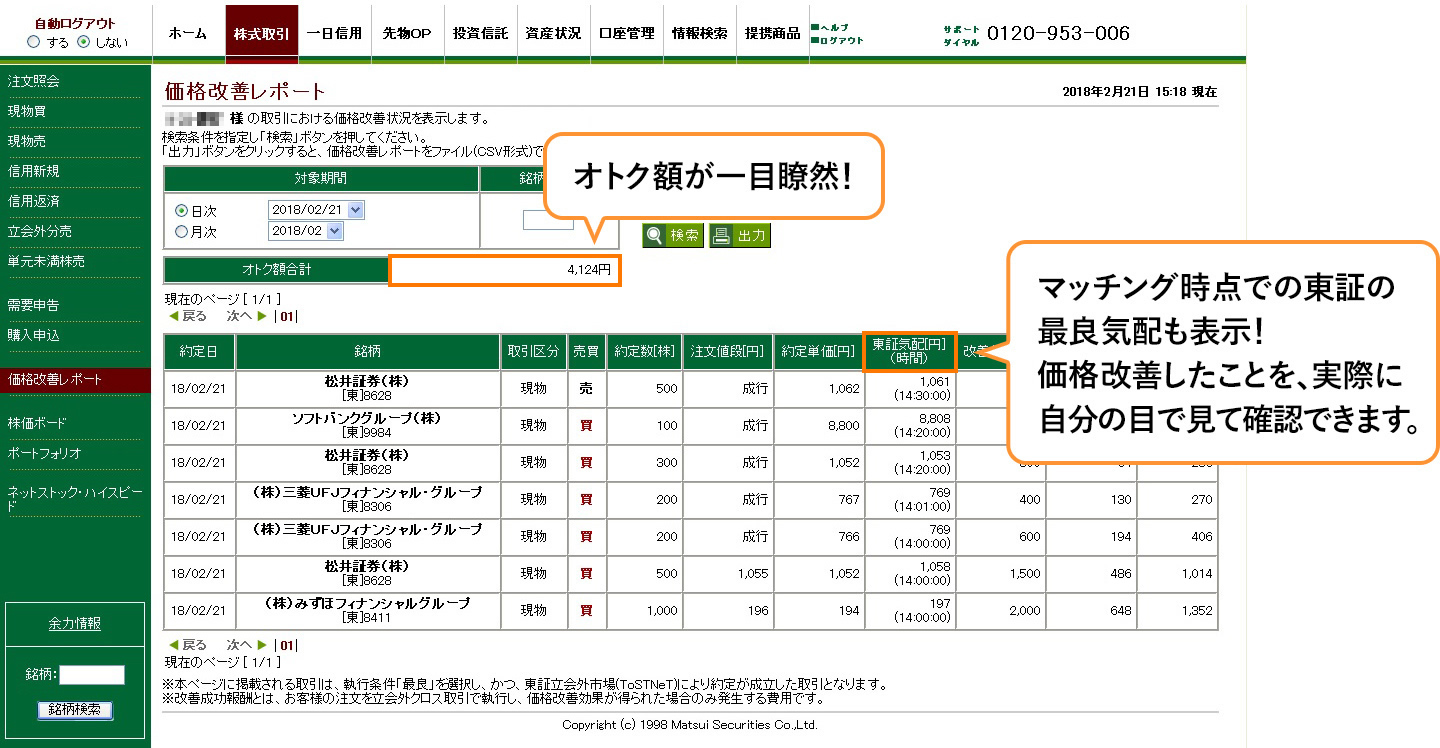Click the 銘柄検索 button
This screenshot has height=748, width=1440.
click(75, 709)
